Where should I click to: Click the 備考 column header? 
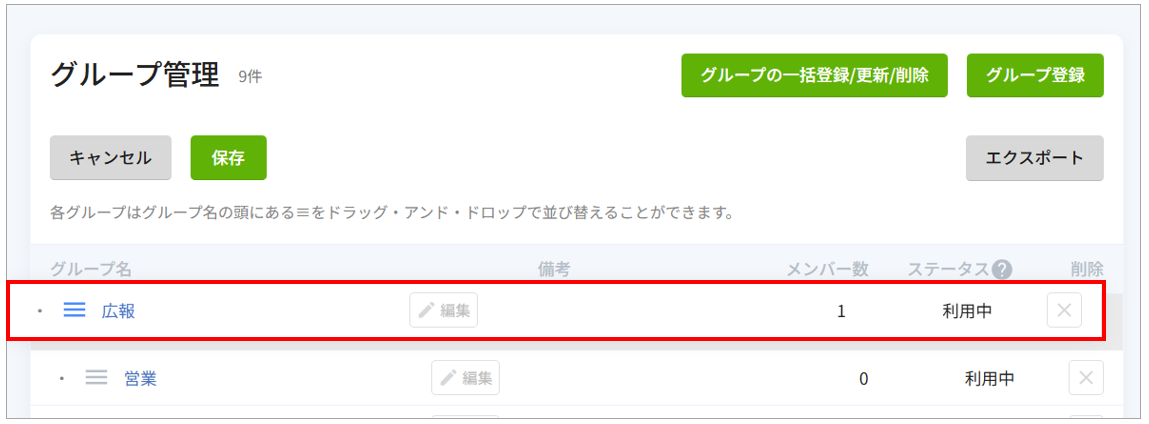(x=554, y=269)
